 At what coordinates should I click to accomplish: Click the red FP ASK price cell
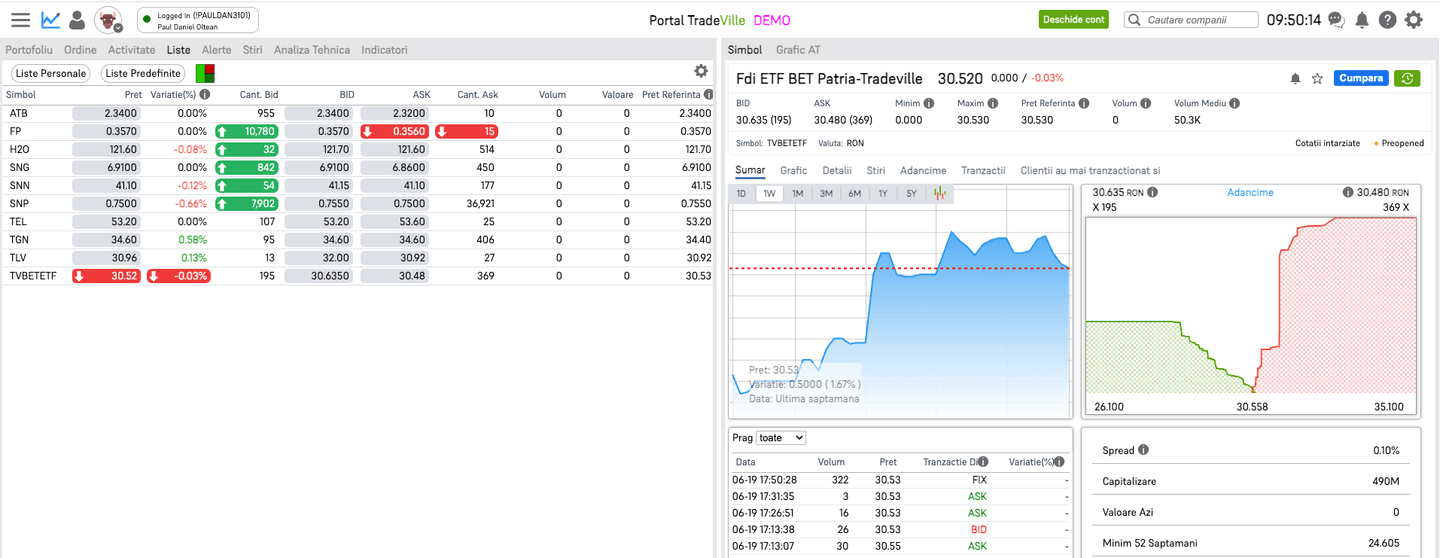pos(395,131)
